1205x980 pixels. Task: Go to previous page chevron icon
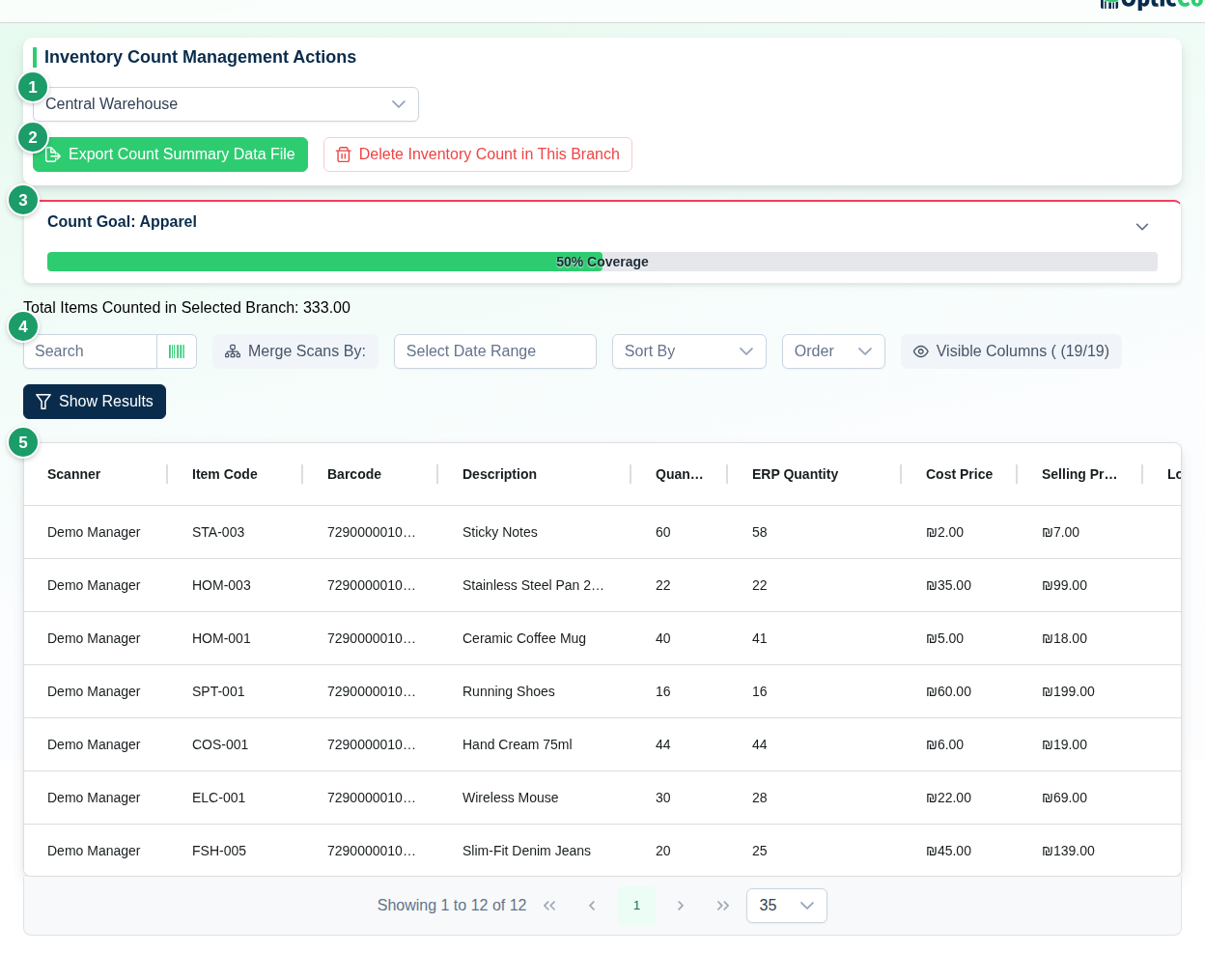[x=592, y=906]
